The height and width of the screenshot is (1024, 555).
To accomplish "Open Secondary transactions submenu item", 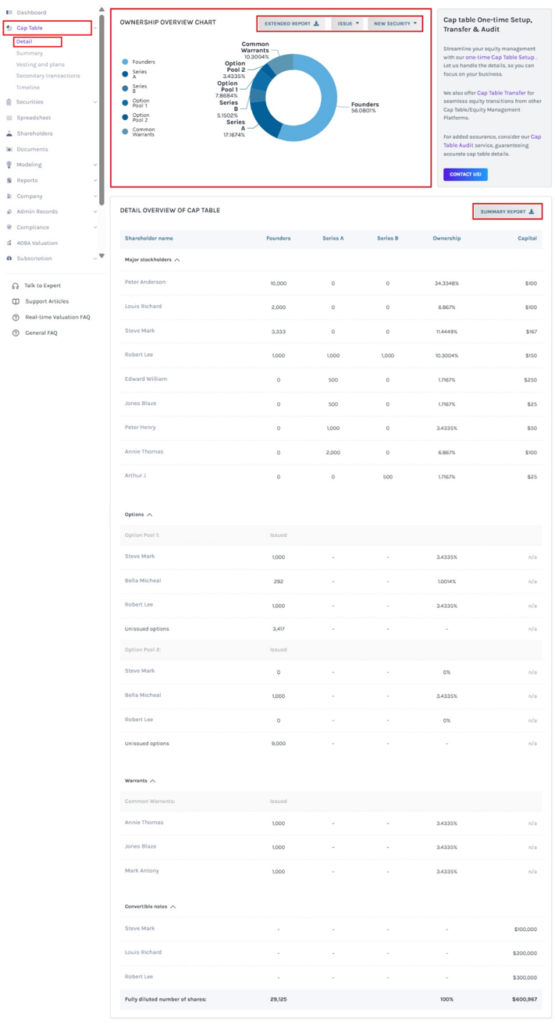I will (x=48, y=76).
